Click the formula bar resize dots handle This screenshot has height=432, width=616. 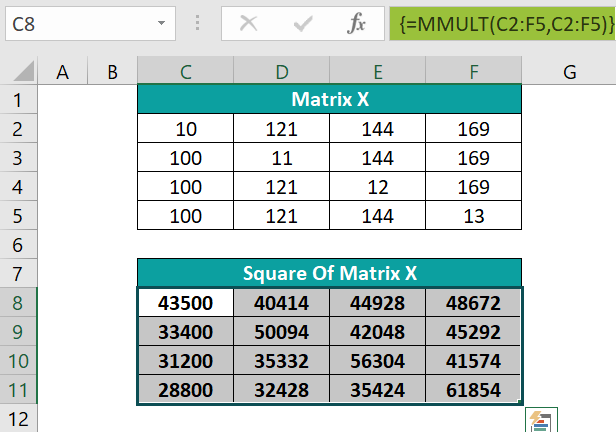[198, 23]
